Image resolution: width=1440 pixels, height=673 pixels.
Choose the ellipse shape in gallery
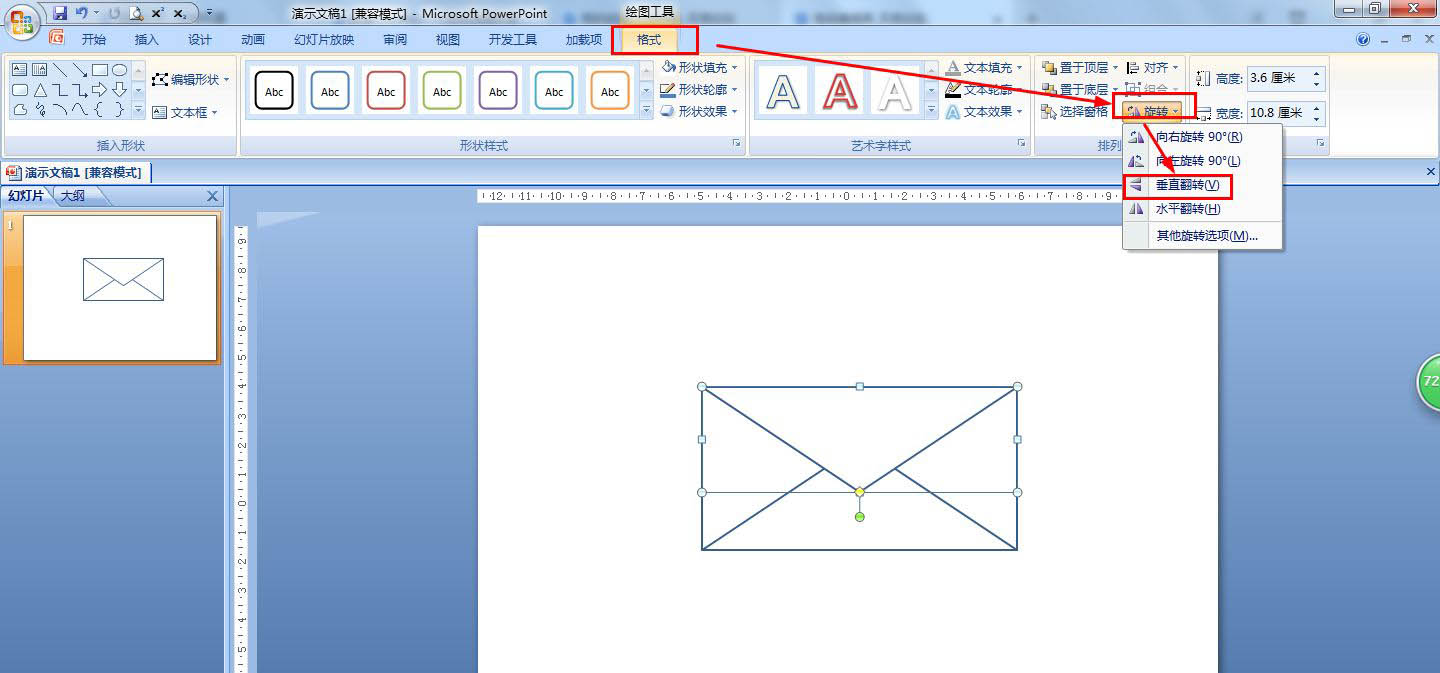pyautogui.click(x=119, y=70)
